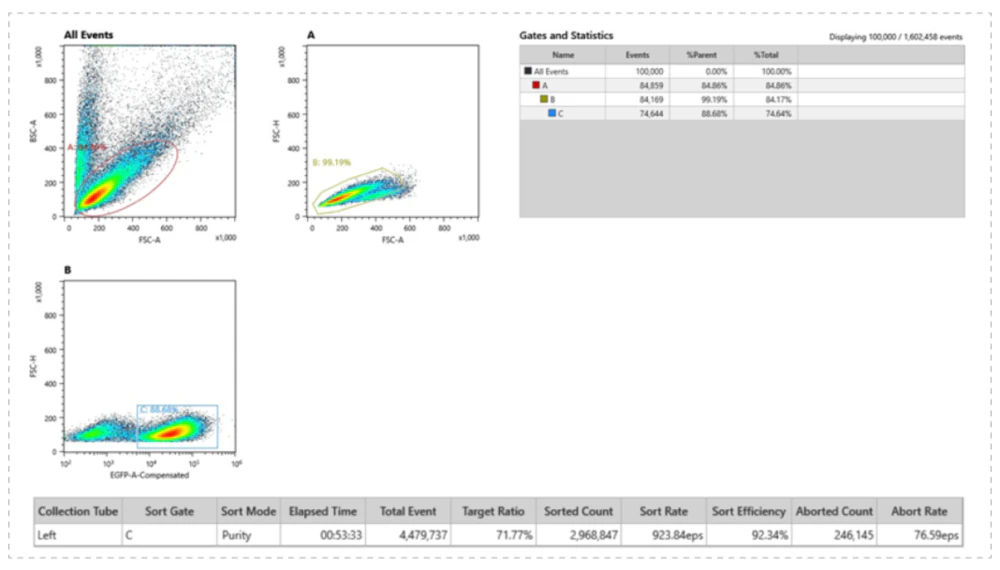Click the black All Events color swatch
Image resolution: width=1000 pixels, height=570 pixels.
527,71
